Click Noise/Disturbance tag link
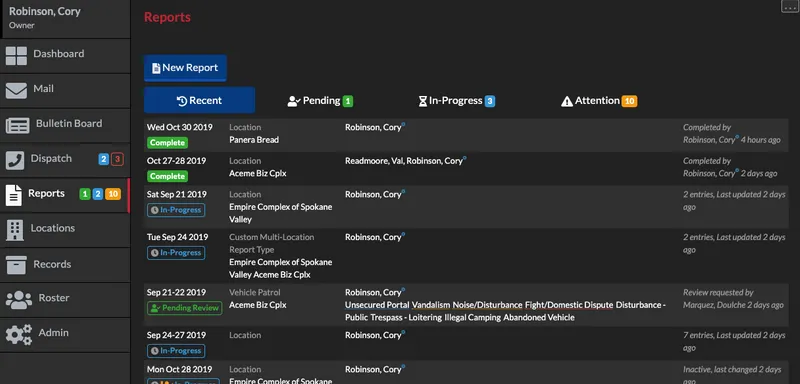 [x=487, y=305]
